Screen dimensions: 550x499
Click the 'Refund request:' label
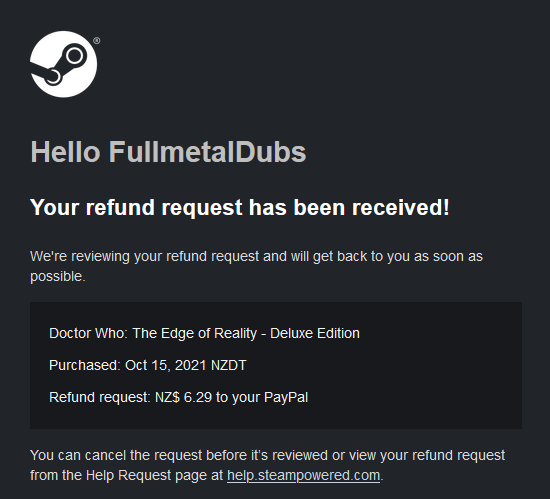pyautogui.click(x=100, y=397)
